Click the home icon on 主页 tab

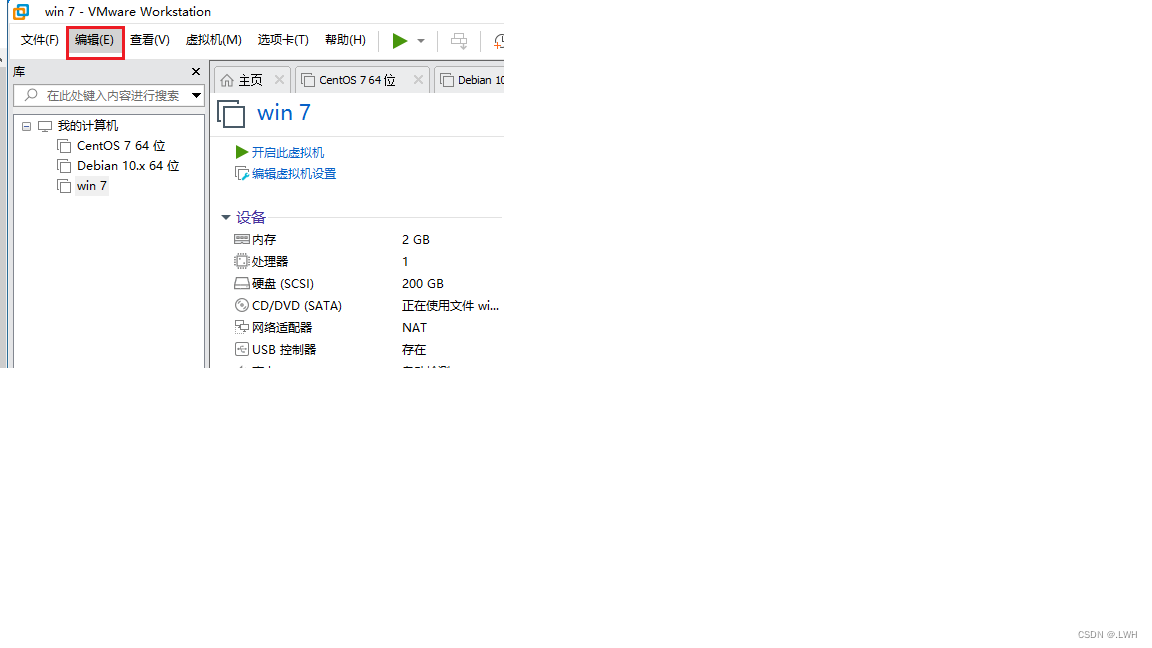click(227, 80)
